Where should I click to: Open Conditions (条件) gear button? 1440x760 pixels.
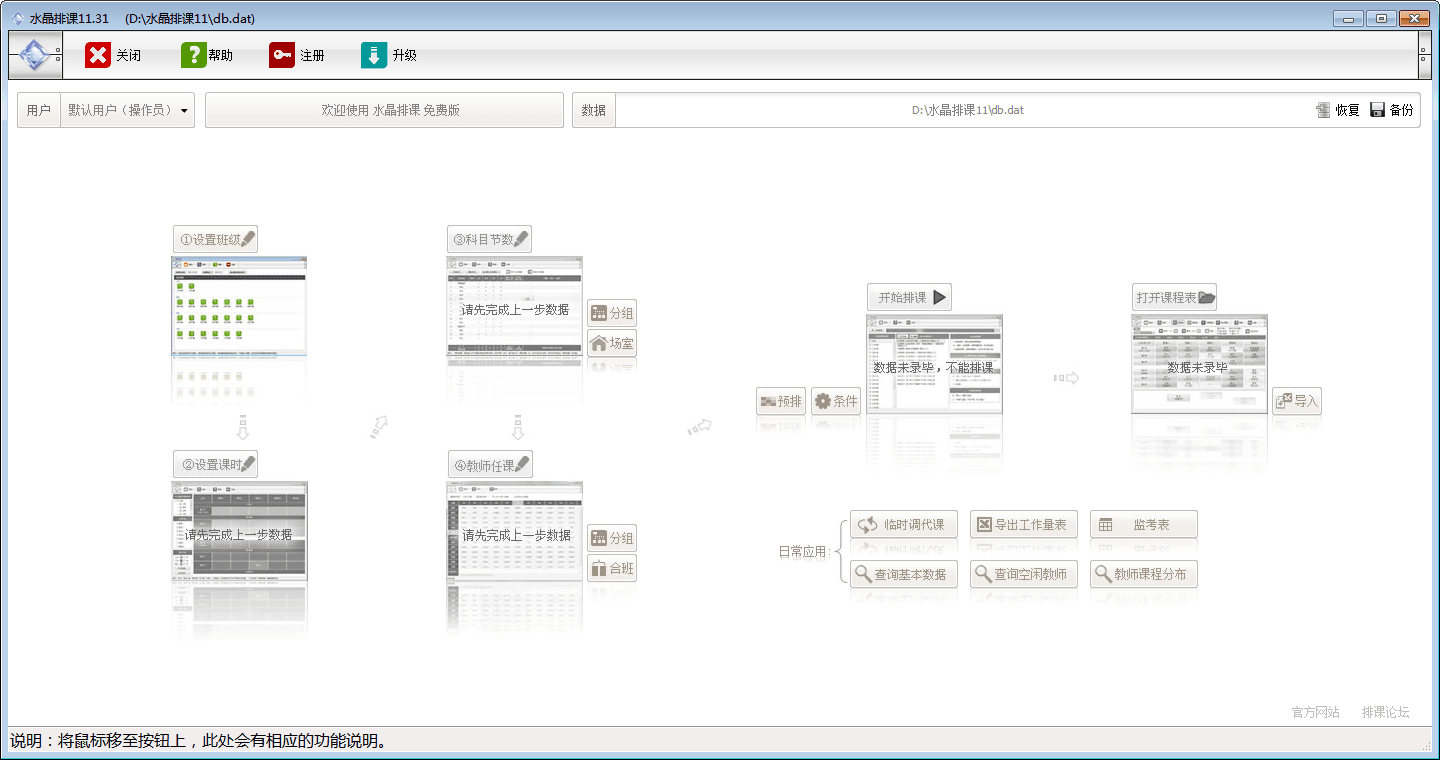(x=836, y=401)
